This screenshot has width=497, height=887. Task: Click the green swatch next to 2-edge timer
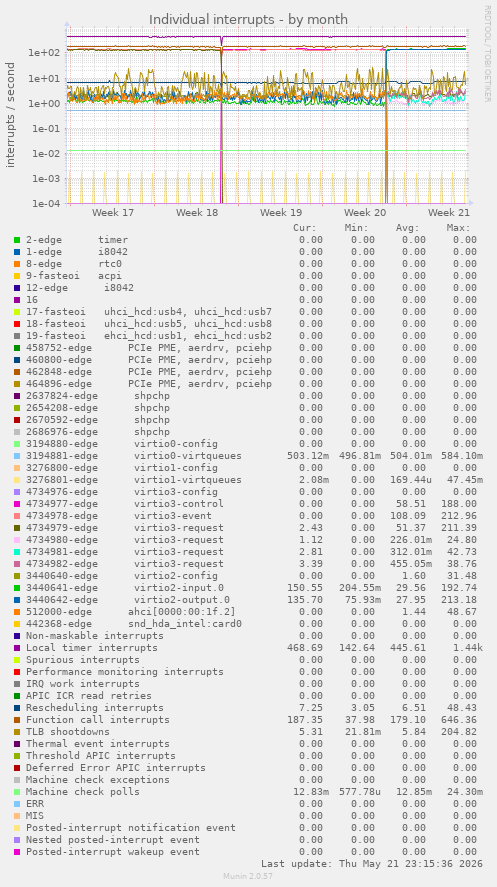coord(17,240)
